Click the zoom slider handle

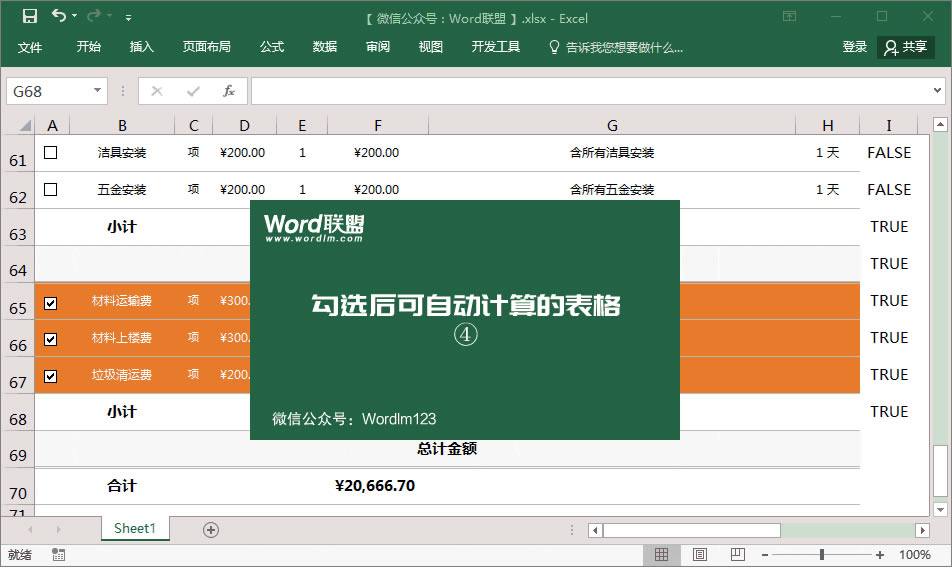click(x=821, y=555)
